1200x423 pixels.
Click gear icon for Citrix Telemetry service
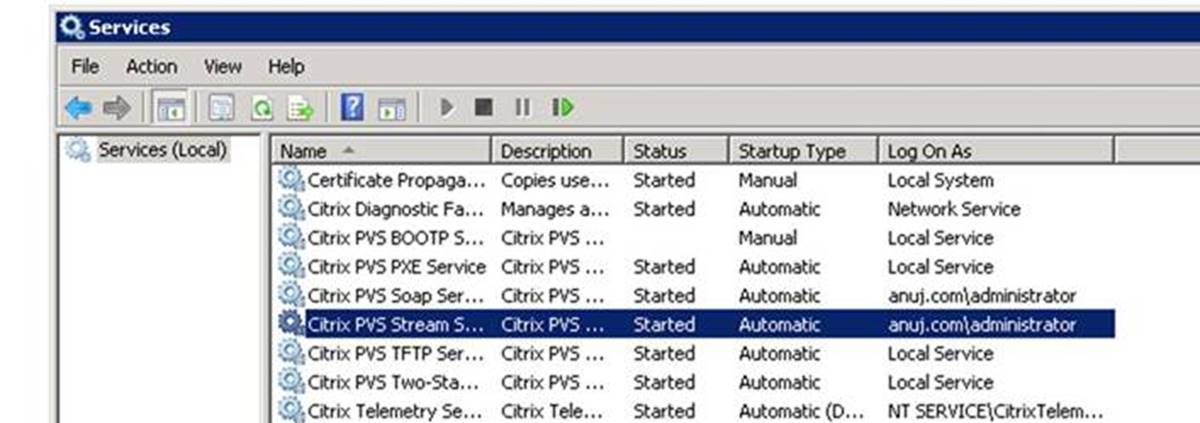pyautogui.click(x=291, y=410)
